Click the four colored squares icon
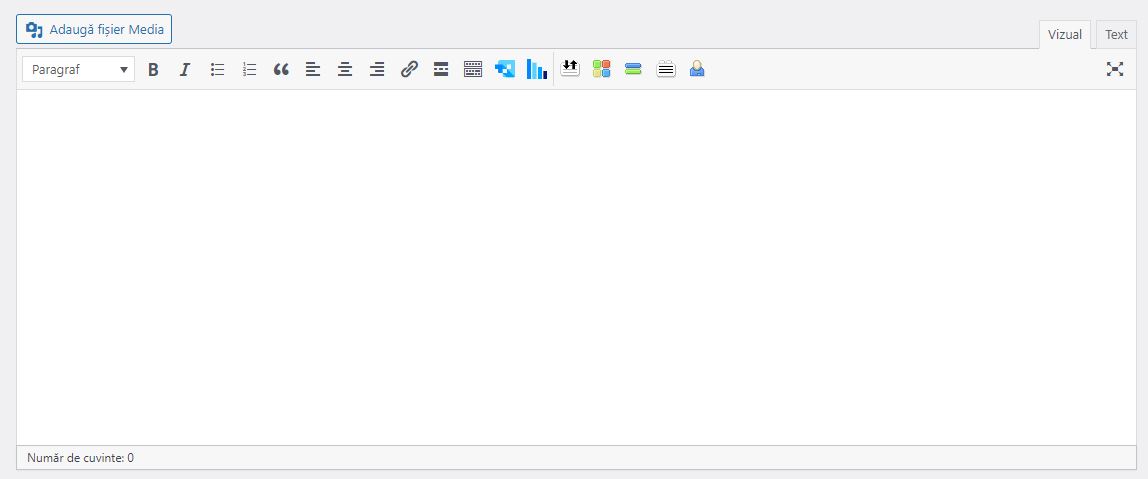 (602, 69)
